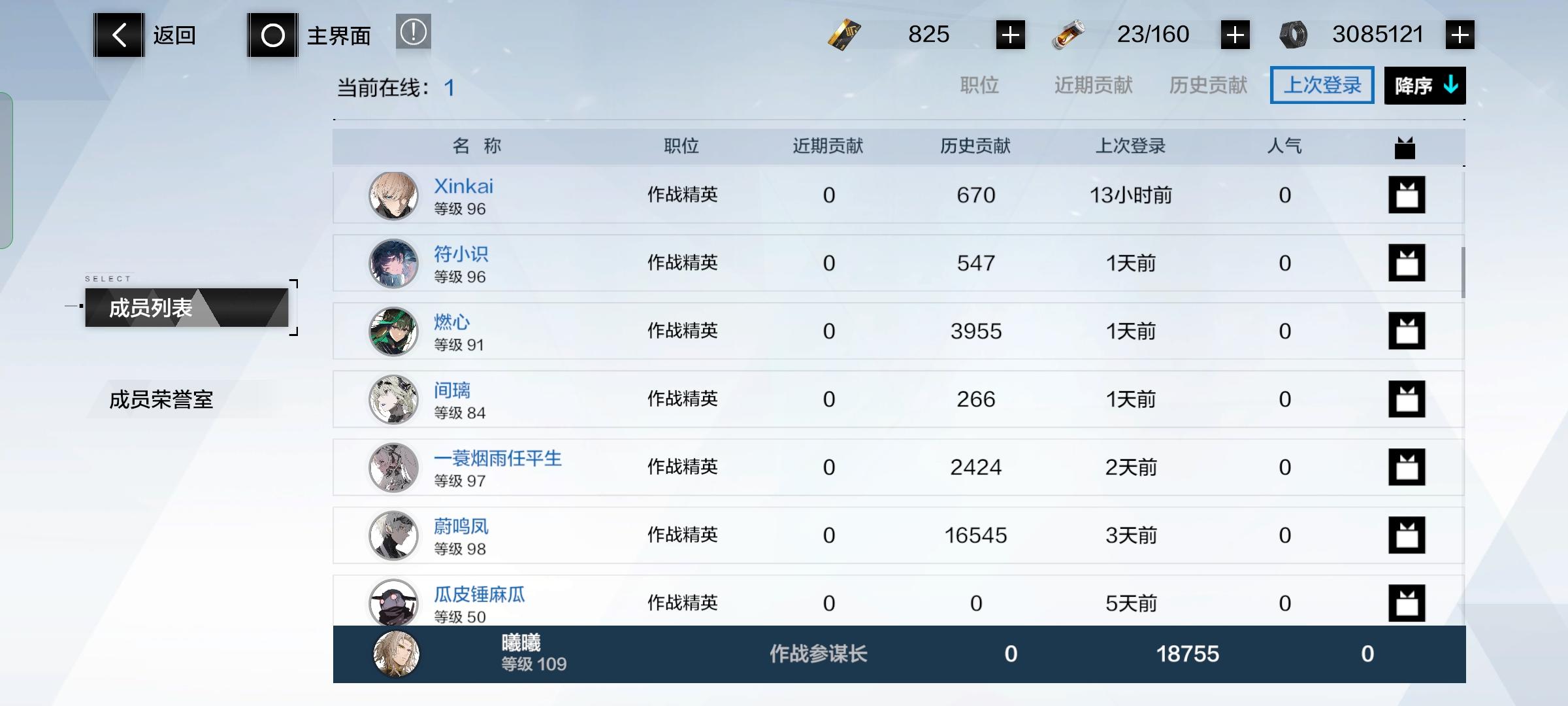Viewport: 1568px width, 706px height.
Task: Click 作战参谋长 position text
Action: [818, 654]
